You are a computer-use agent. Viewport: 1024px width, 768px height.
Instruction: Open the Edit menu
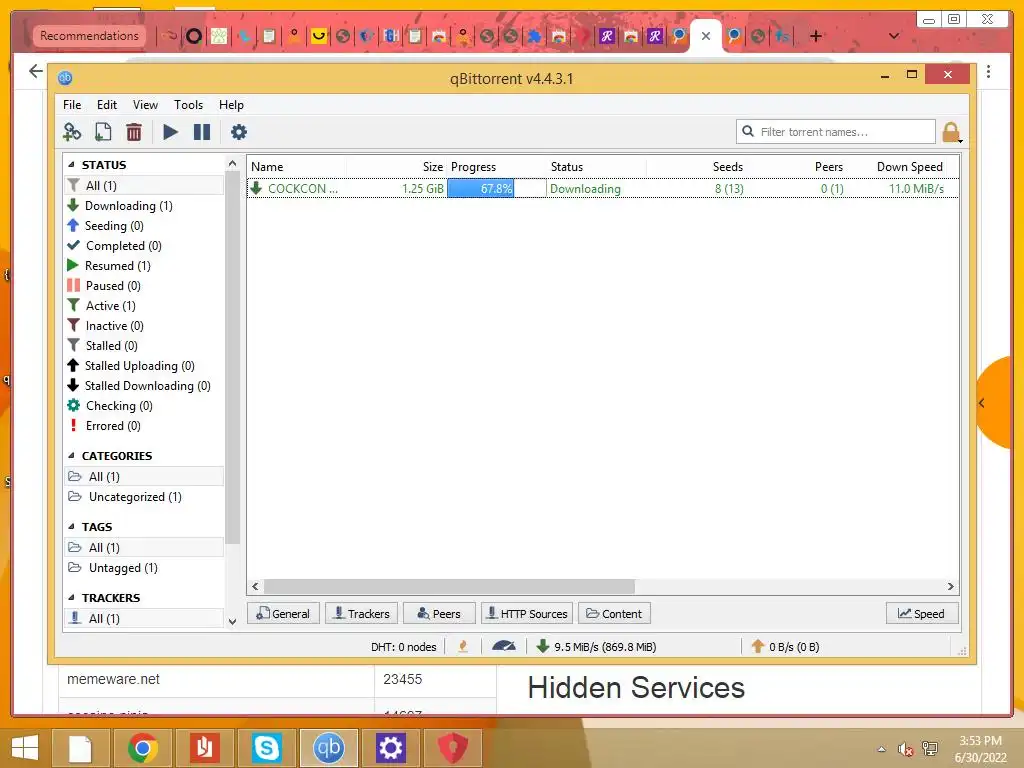coord(106,104)
